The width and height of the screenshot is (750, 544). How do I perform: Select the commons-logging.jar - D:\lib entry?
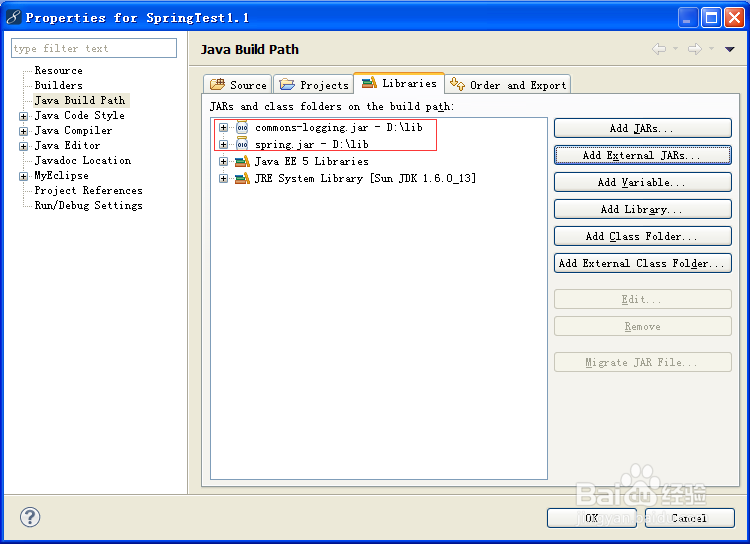pyautogui.click(x=339, y=127)
